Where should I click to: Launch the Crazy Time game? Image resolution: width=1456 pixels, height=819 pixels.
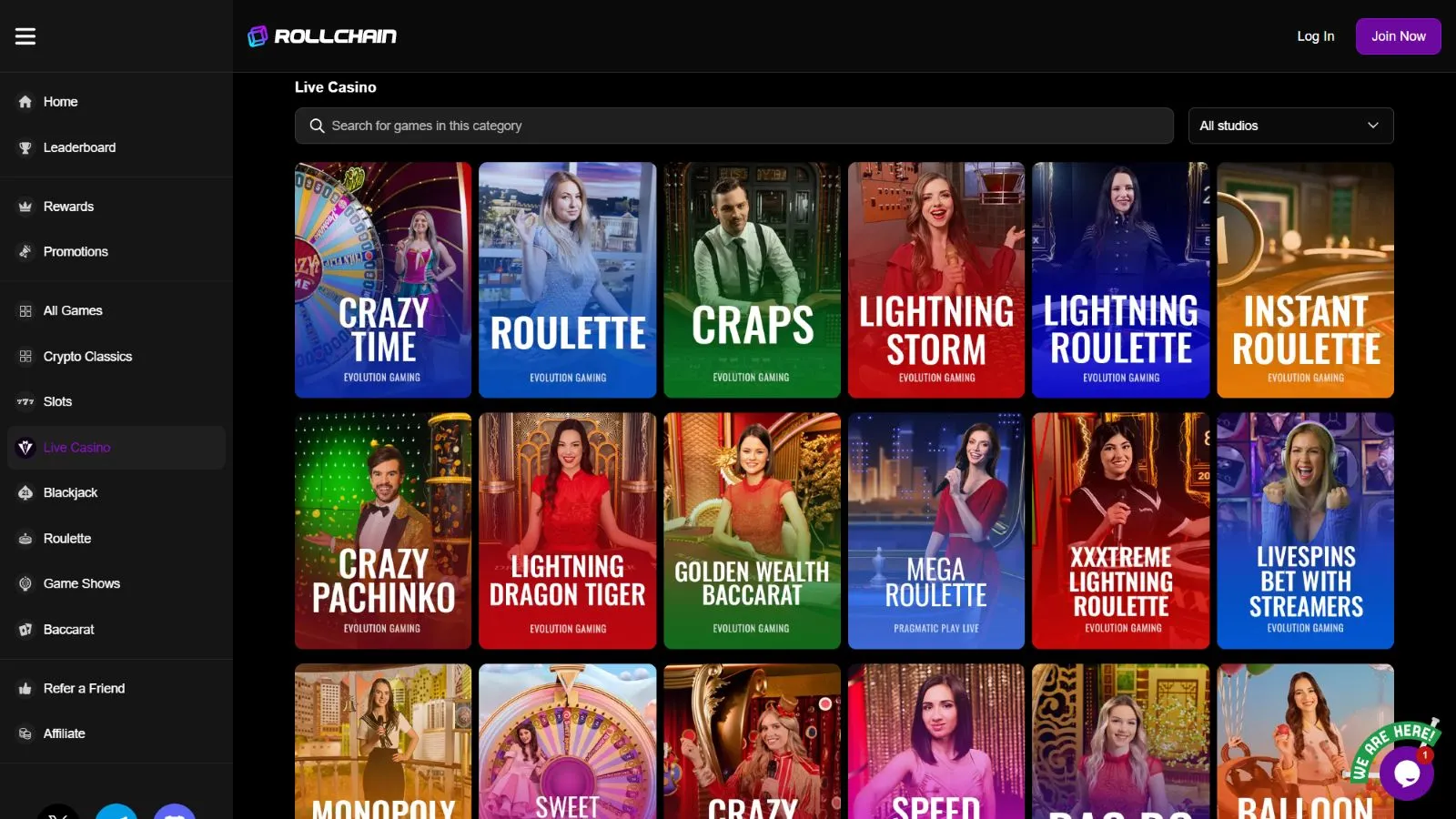pos(383,280)
